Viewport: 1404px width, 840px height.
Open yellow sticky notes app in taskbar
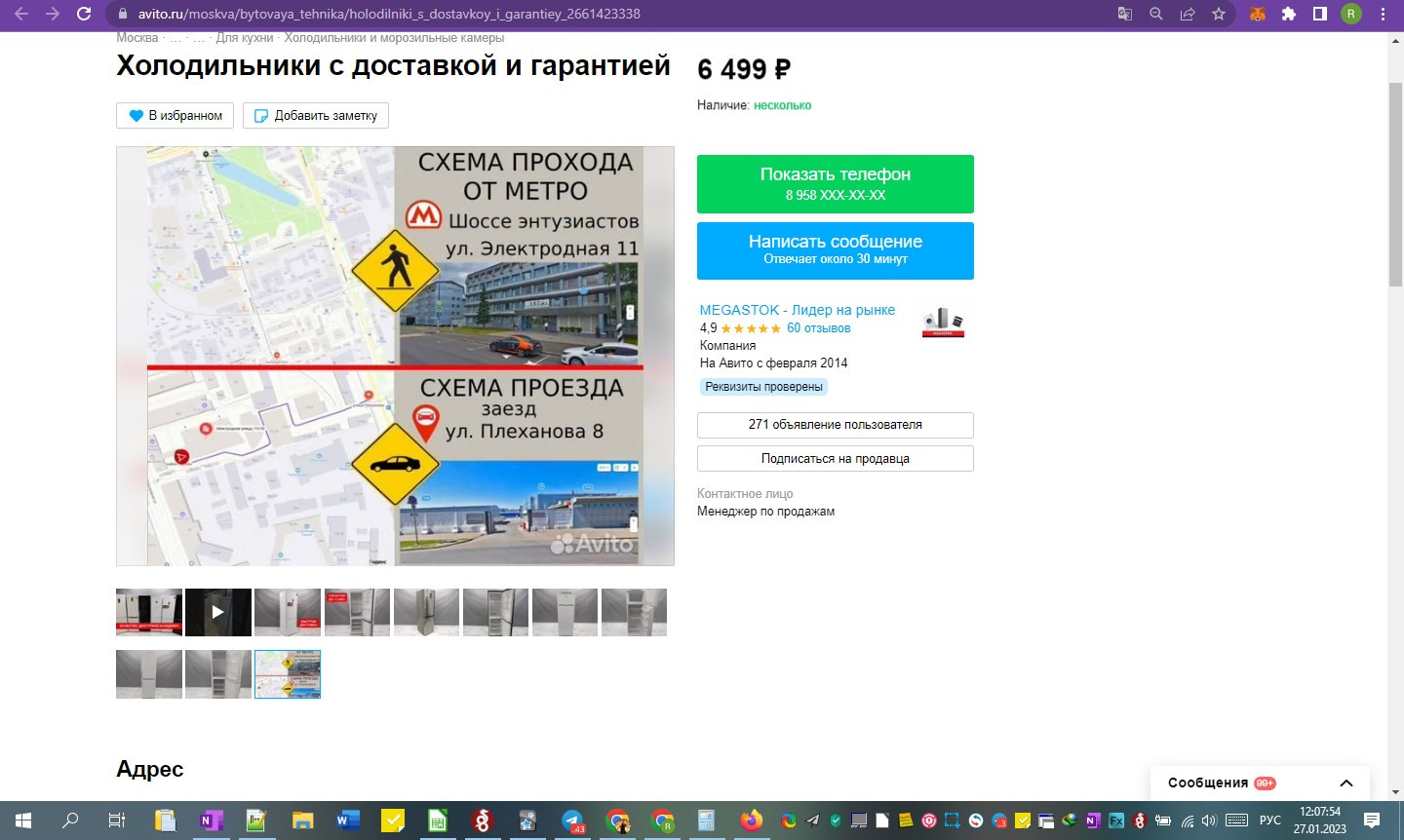[x=393, y=821]
